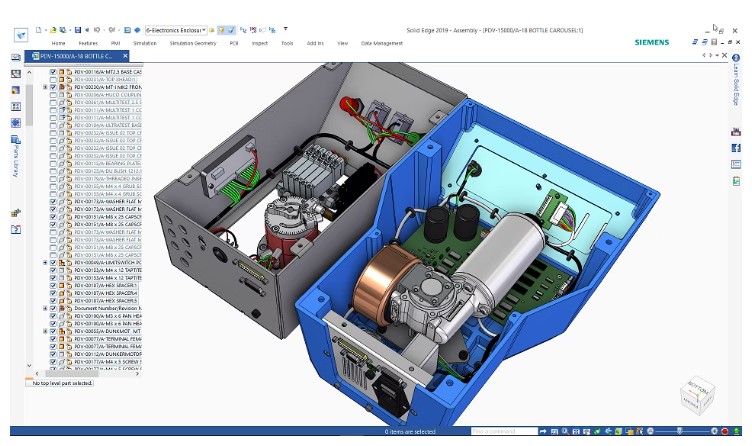Click the Undo icon
Image resolution: width=752 pixels, height=446 pixels.
96,30
